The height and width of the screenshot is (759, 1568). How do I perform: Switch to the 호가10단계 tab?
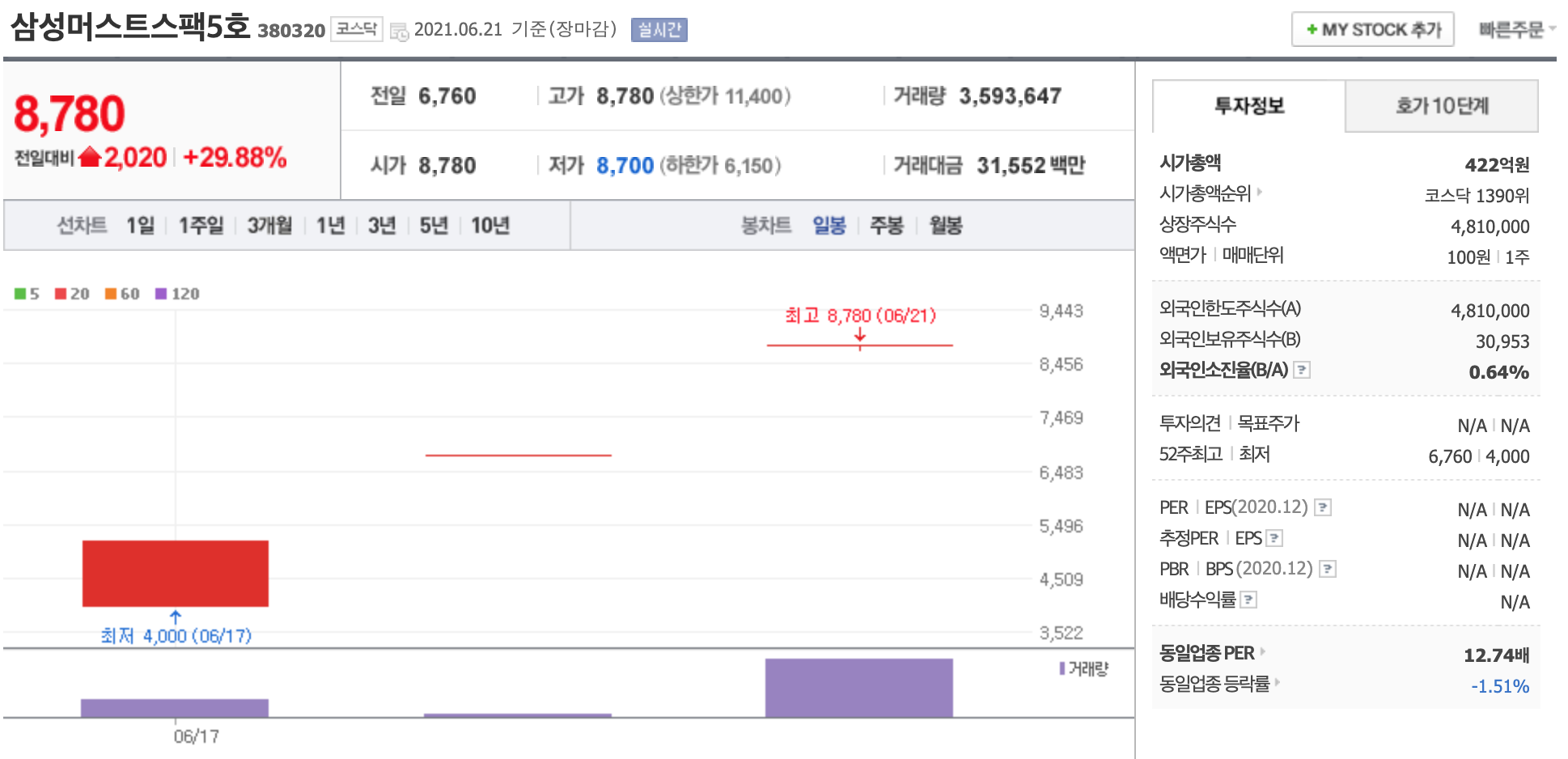tap(1442, 106)
